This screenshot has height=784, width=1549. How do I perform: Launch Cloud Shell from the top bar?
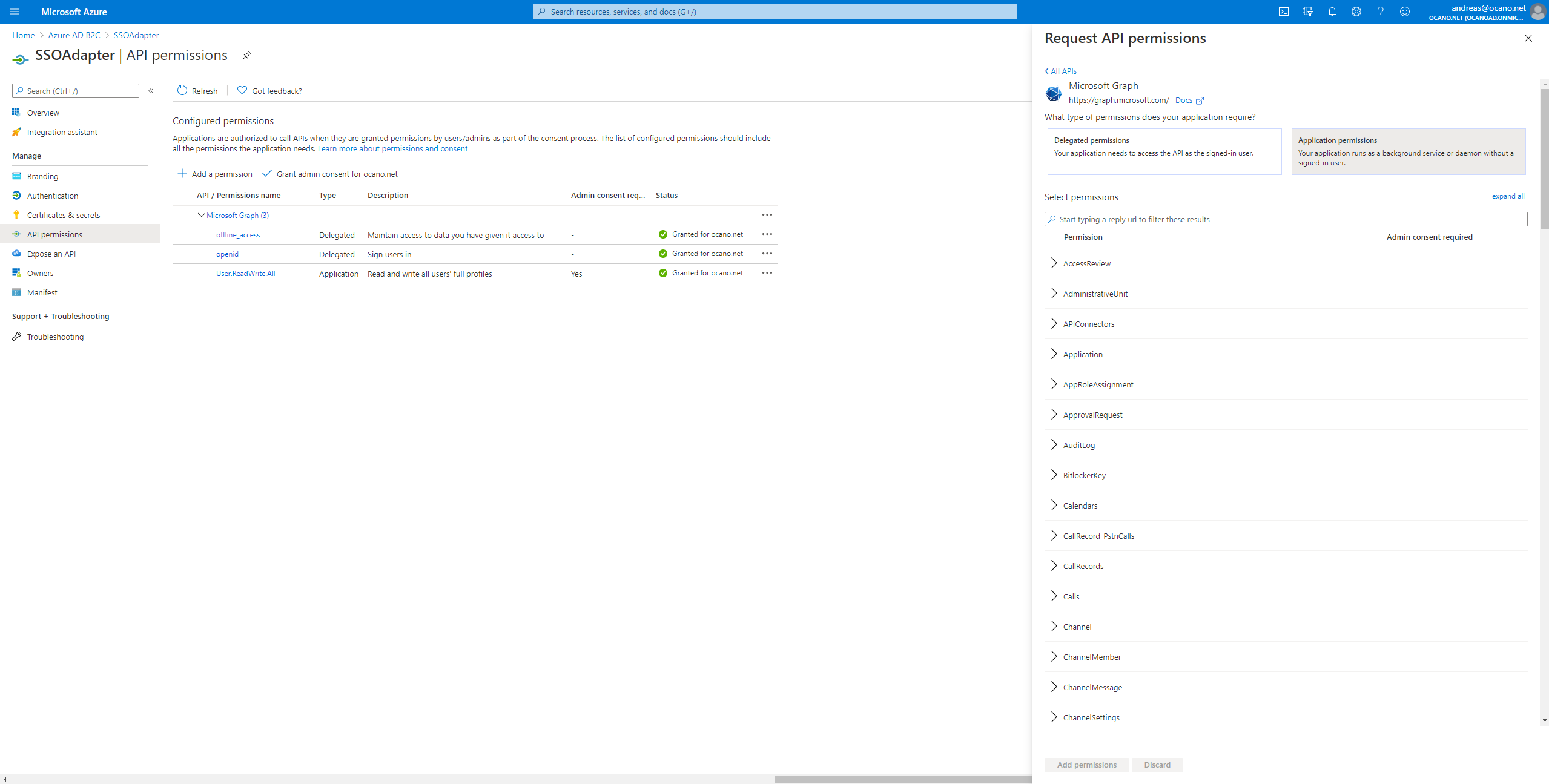click(x=1284, y=12)
